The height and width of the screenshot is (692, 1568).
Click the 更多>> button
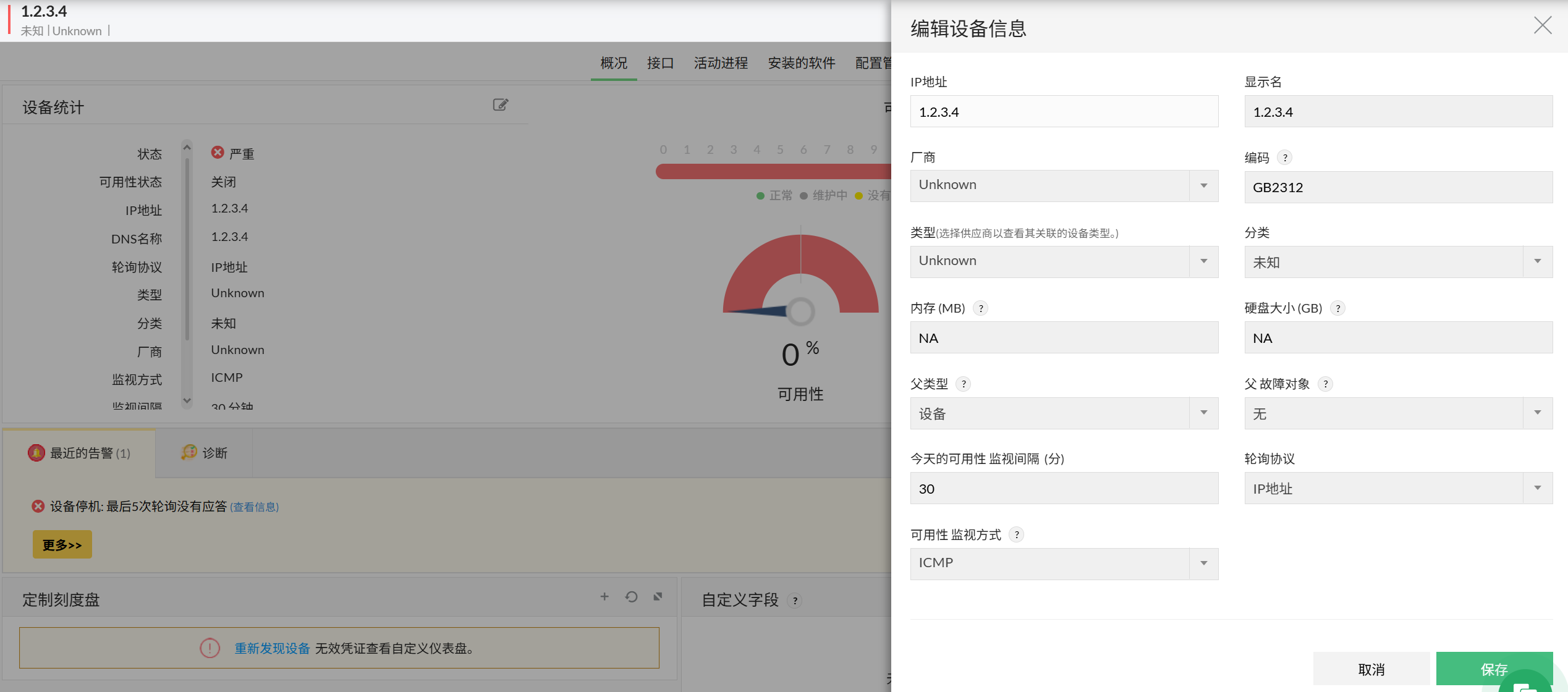62,544
